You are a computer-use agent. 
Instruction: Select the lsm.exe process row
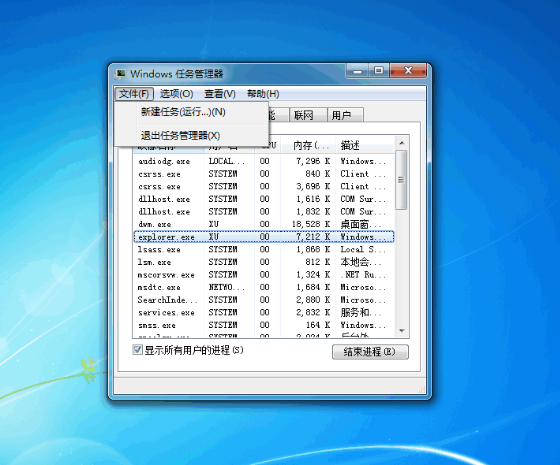264,262
